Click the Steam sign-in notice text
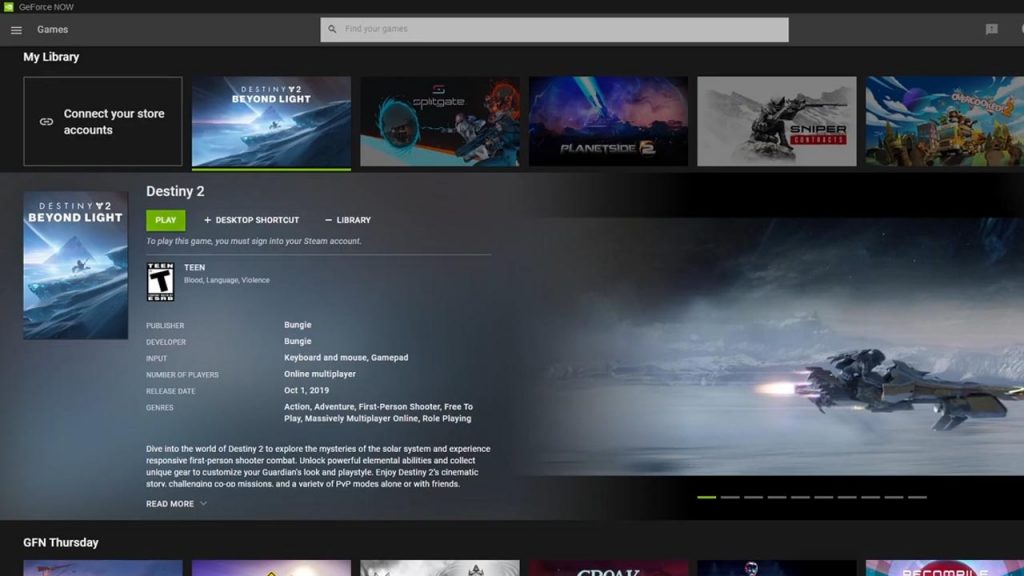Screen dimensions: 1024x576 click(253, 241)
